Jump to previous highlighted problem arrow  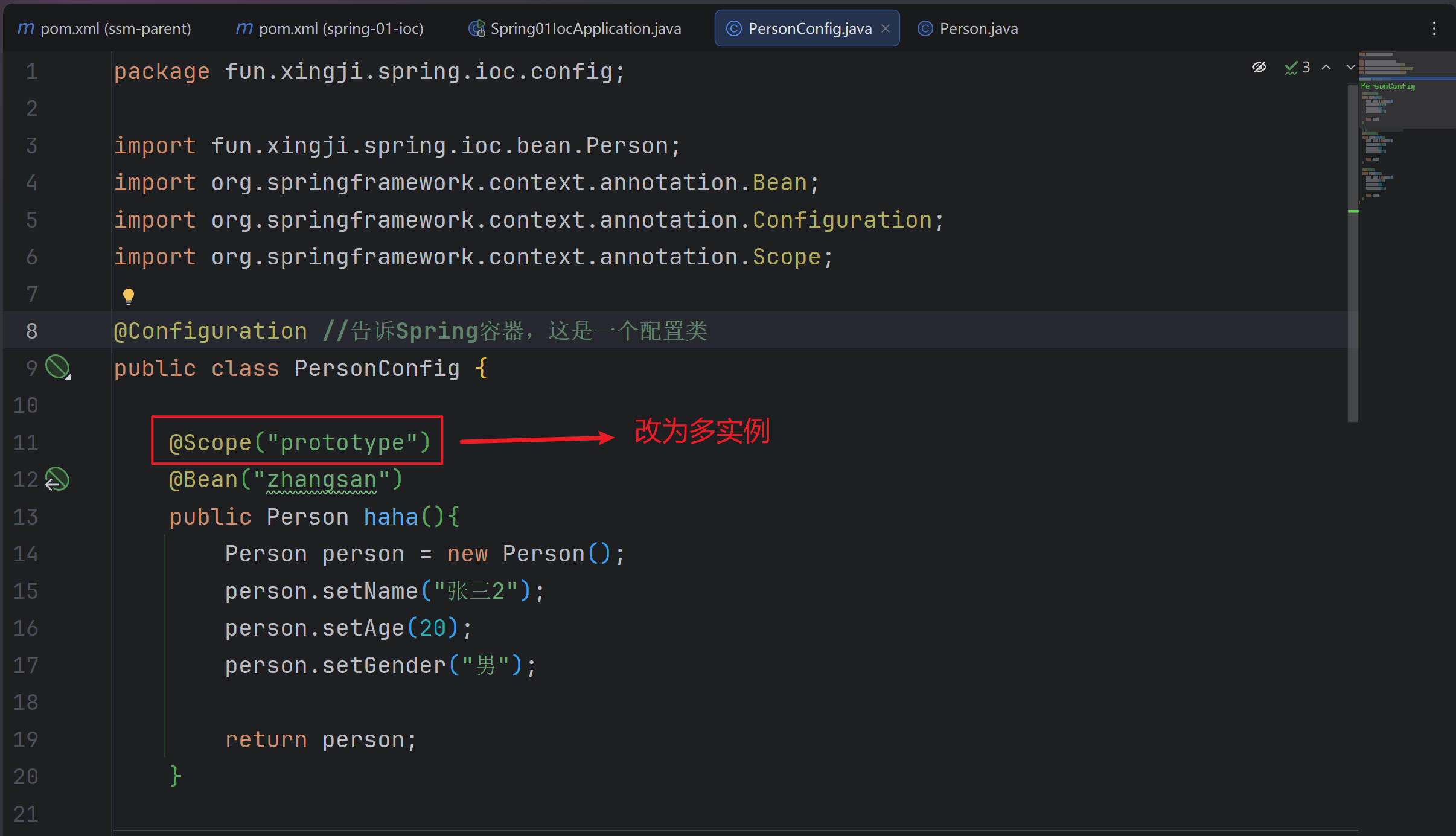[1326, 67]
